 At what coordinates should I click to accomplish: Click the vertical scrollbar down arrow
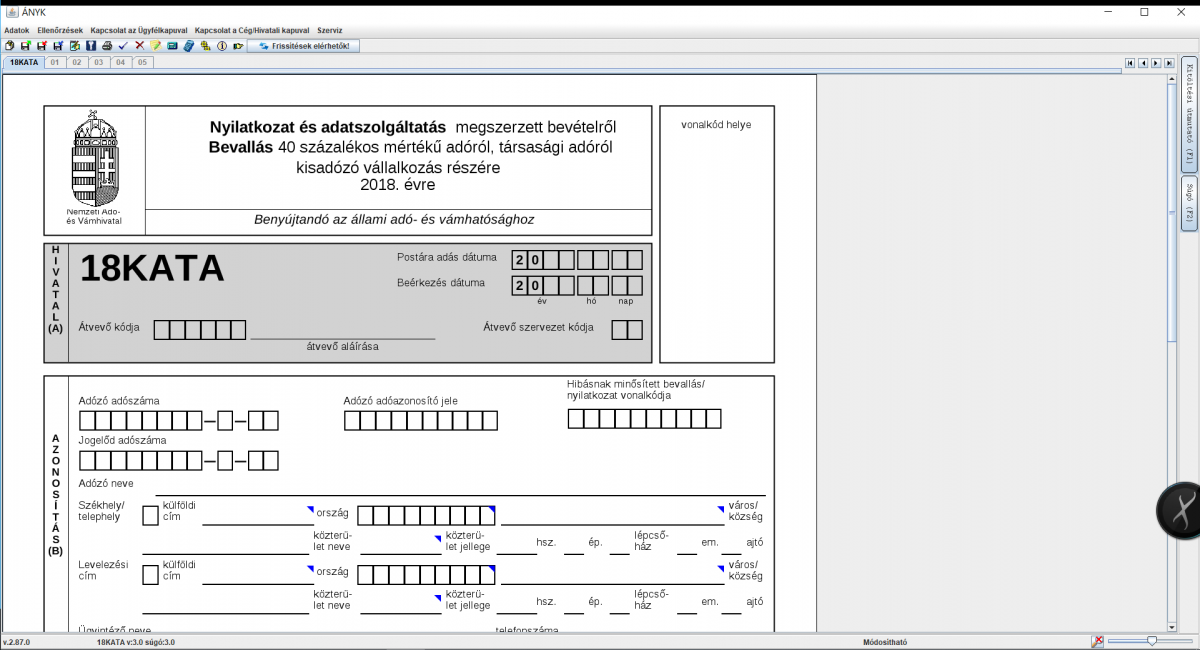(1172, 625)
